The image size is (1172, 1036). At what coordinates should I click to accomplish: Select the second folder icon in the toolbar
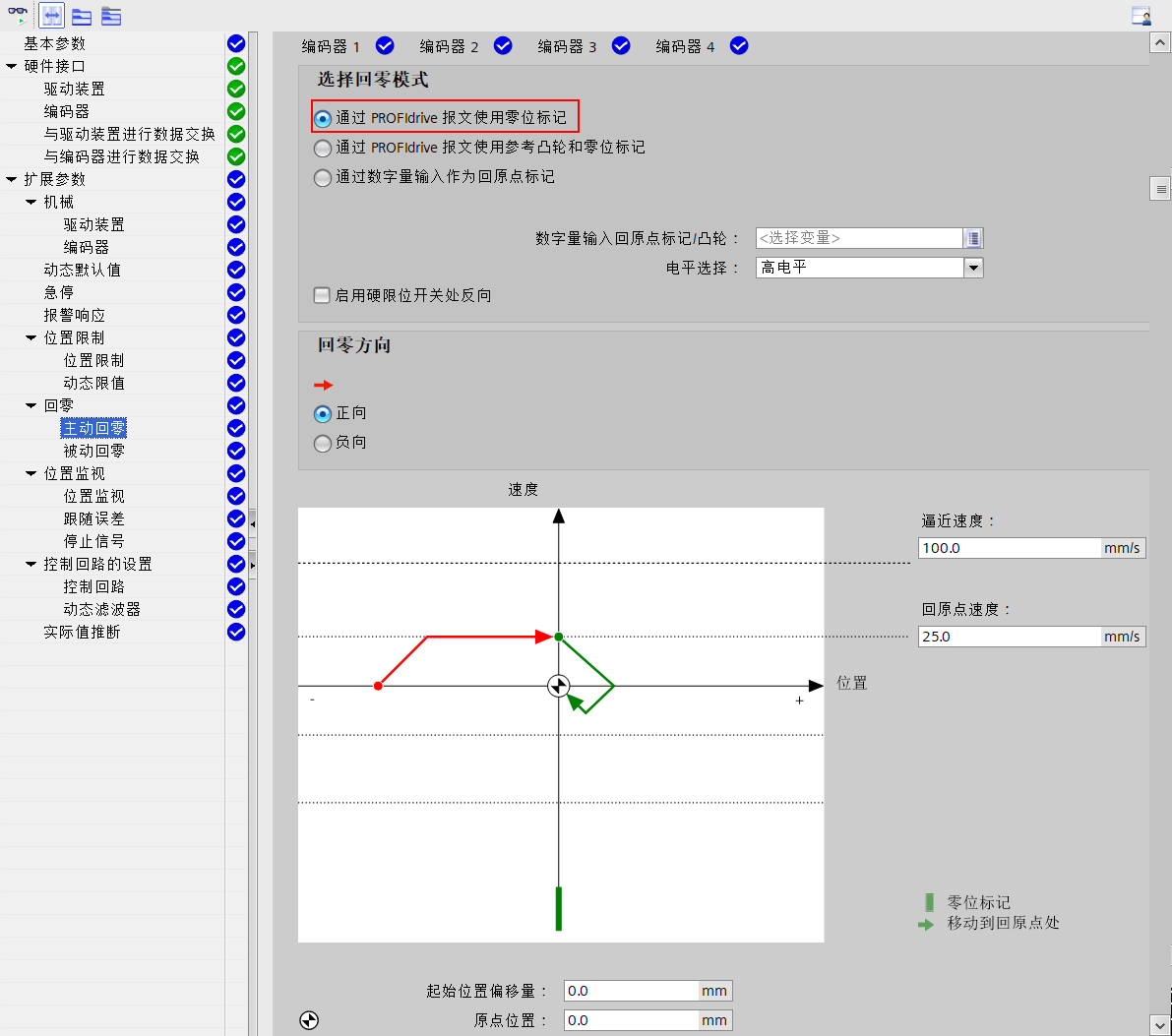pos(110,15)
